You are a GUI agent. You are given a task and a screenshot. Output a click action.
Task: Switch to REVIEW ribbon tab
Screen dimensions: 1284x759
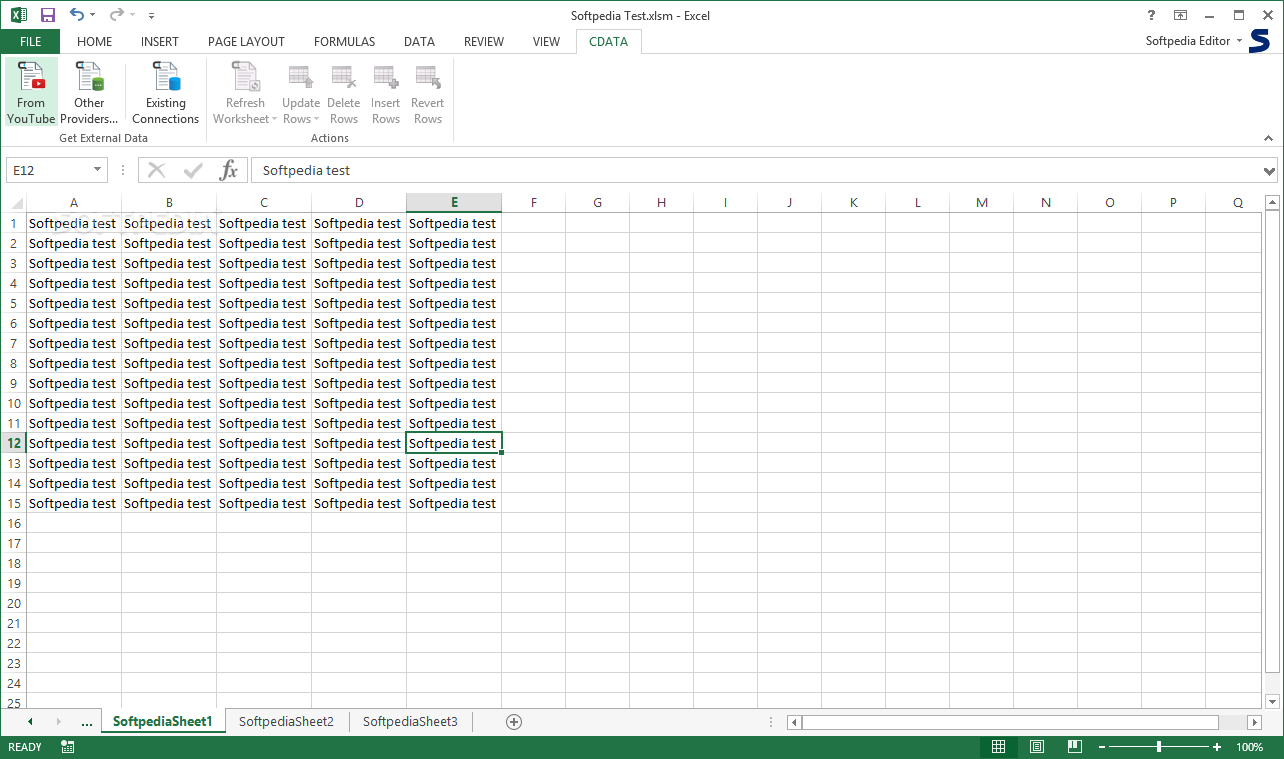[484, 41]
